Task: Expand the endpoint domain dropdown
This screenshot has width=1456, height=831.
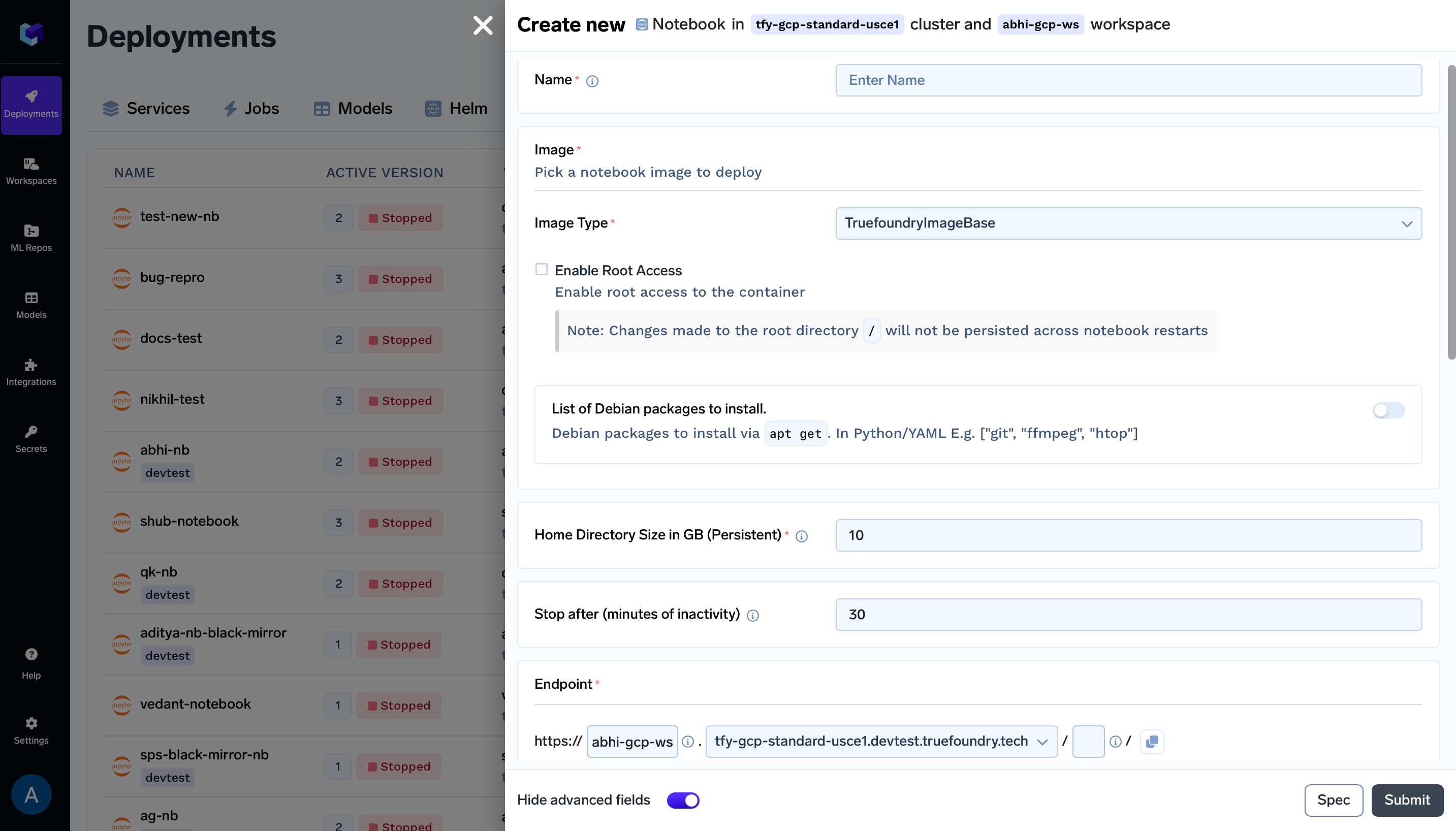Action: [881, 742]
